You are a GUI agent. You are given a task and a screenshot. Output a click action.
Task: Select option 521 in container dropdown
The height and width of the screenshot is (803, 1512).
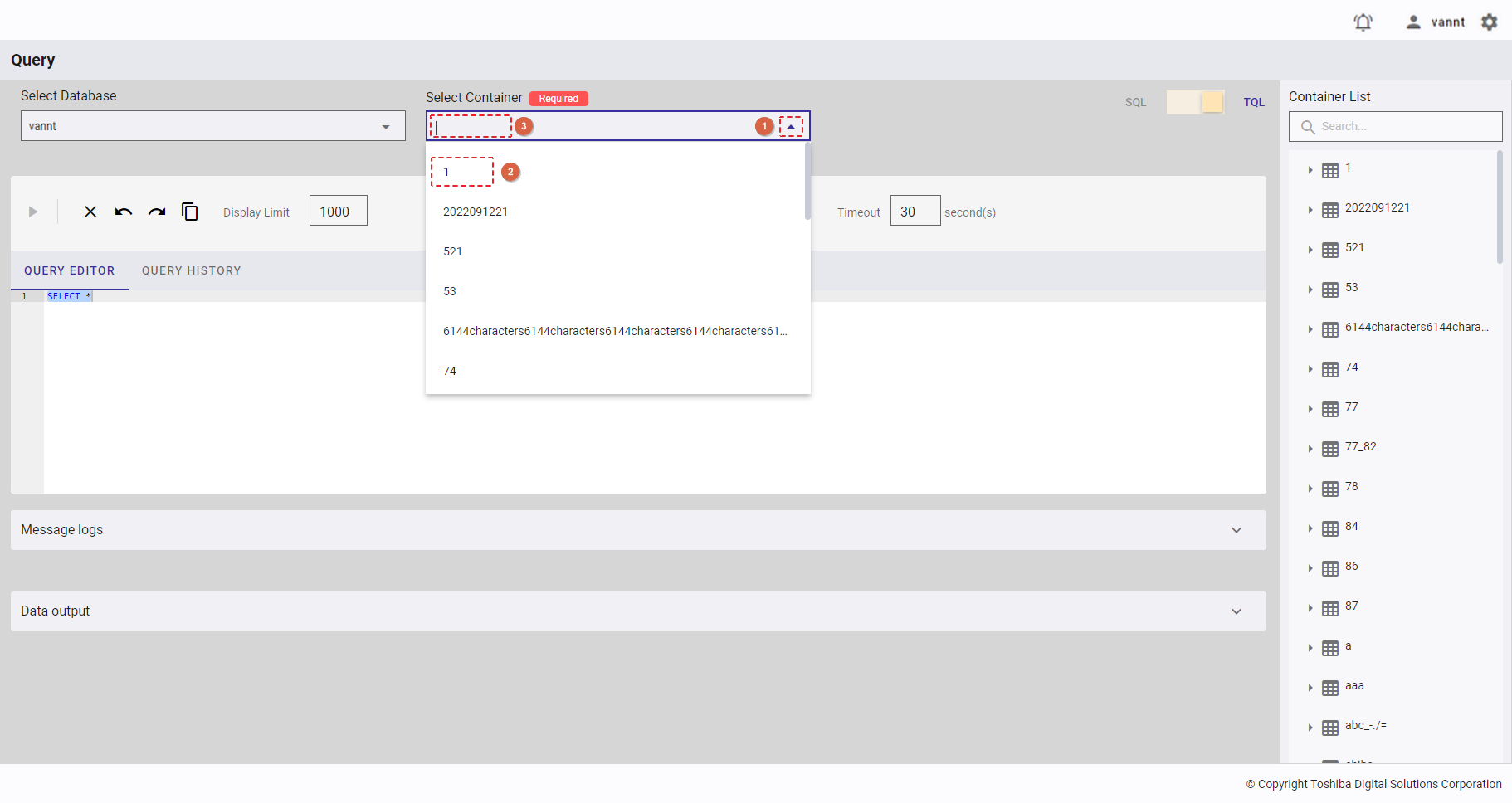point(615,251)
